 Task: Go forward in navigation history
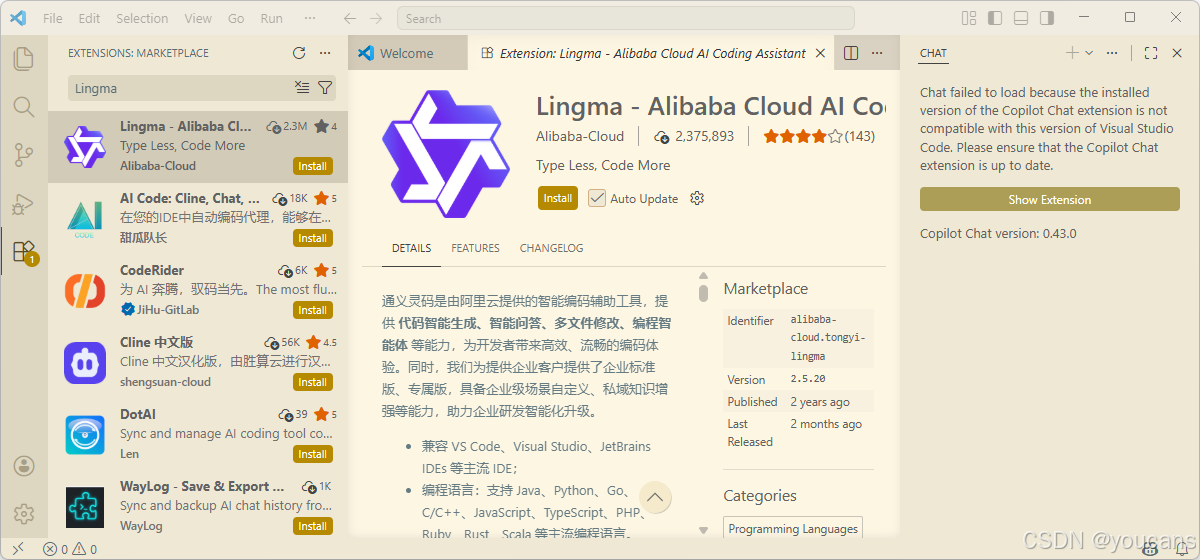point(376,18)
